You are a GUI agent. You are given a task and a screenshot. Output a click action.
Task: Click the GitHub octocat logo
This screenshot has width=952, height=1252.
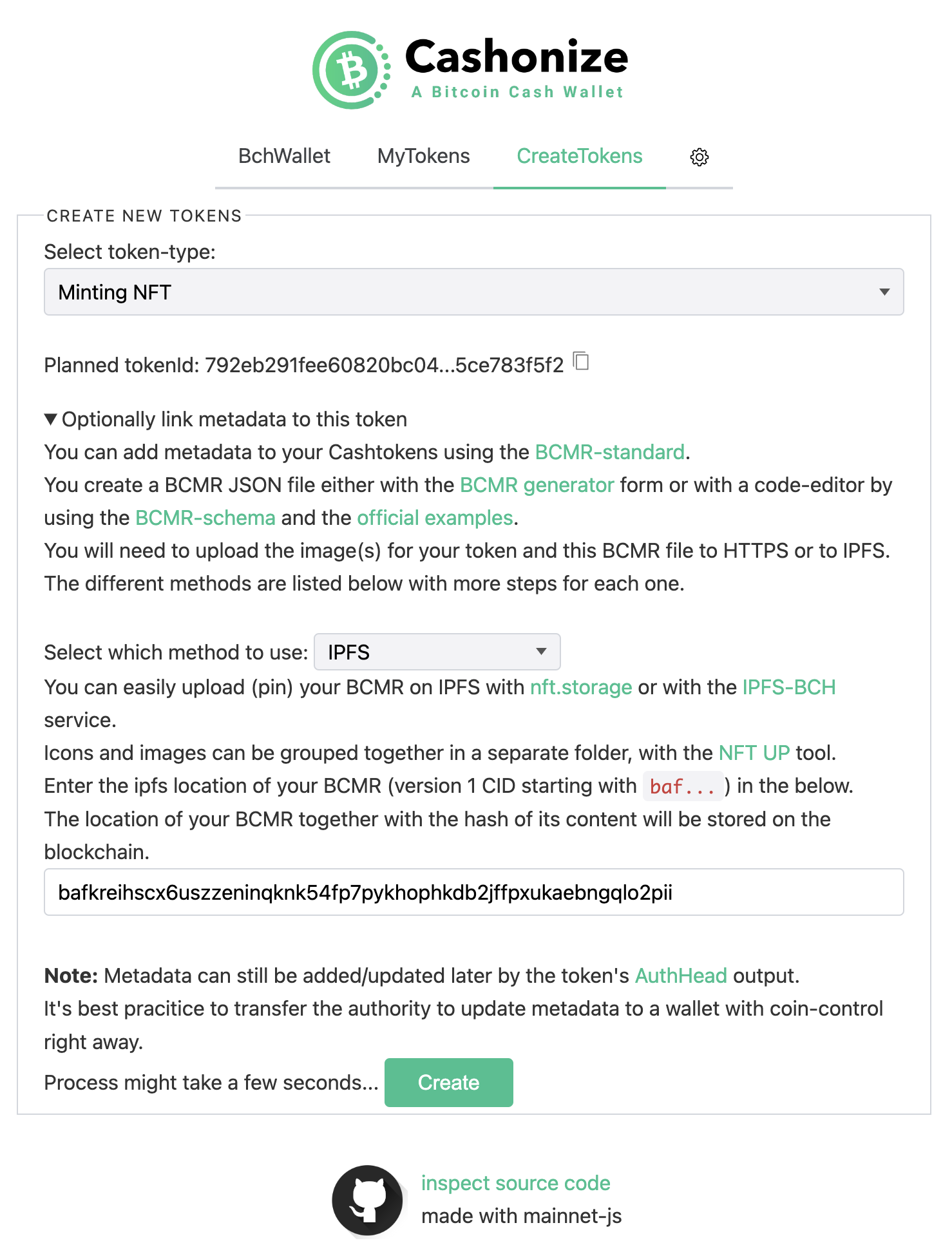(x=367, y=1200)
